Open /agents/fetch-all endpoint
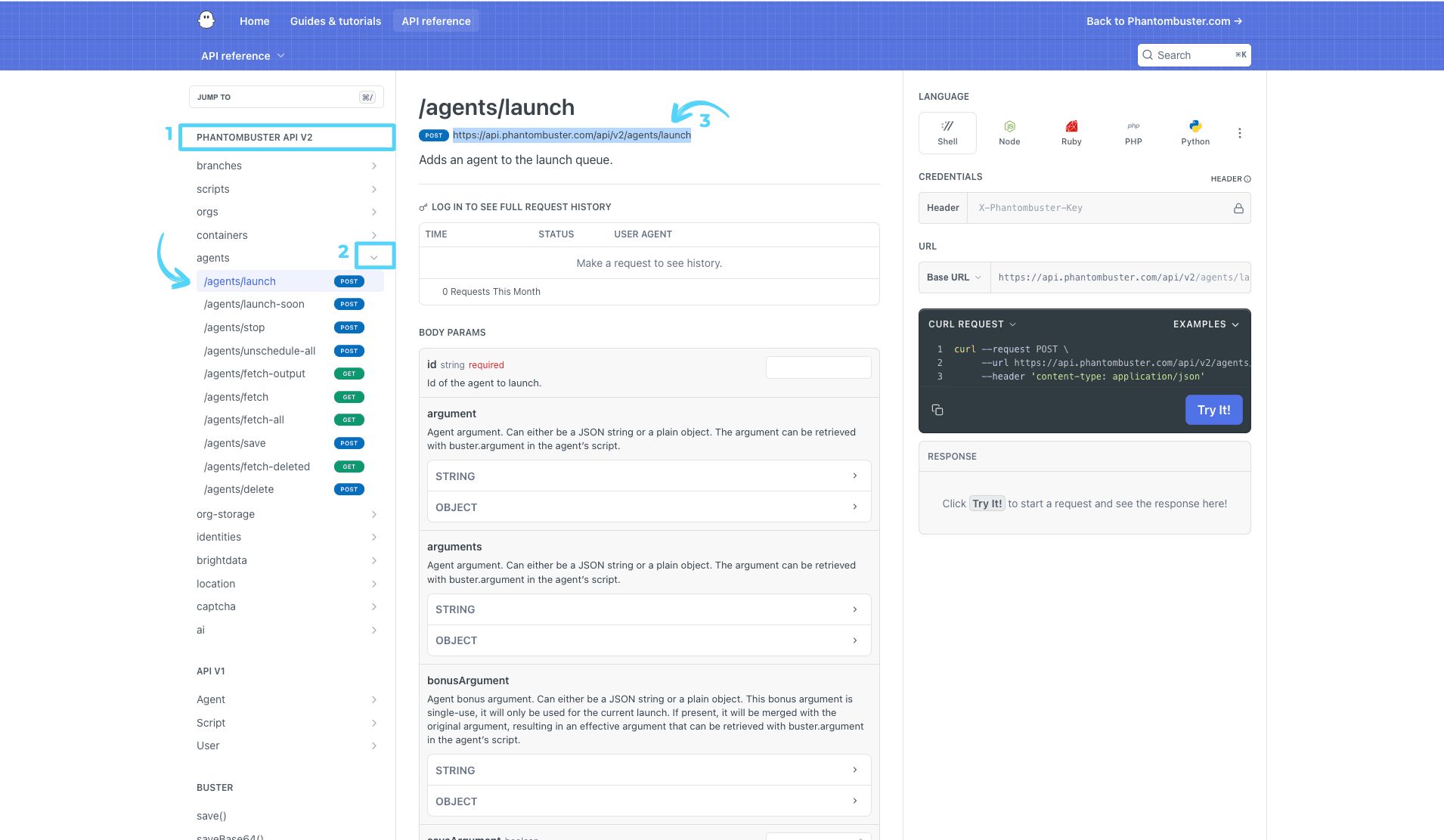 [x=290, y=420]
